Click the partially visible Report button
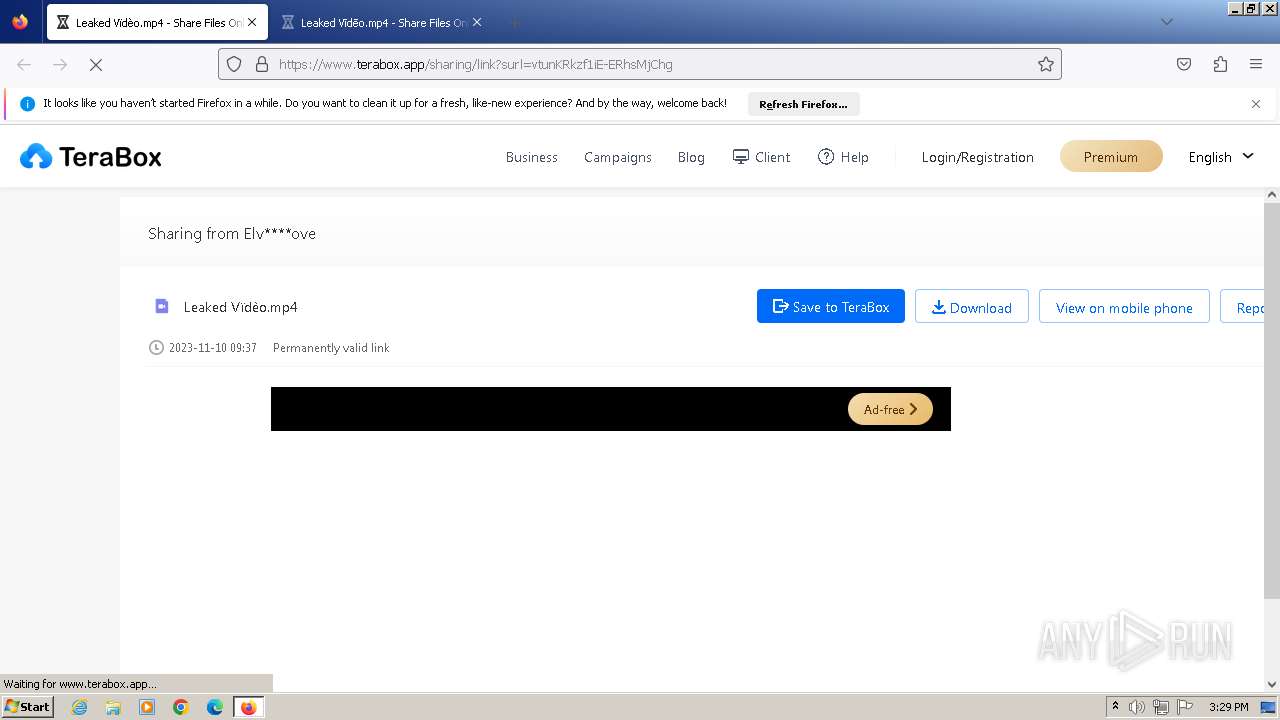1280x720 pixels. tap(1243, 307)
